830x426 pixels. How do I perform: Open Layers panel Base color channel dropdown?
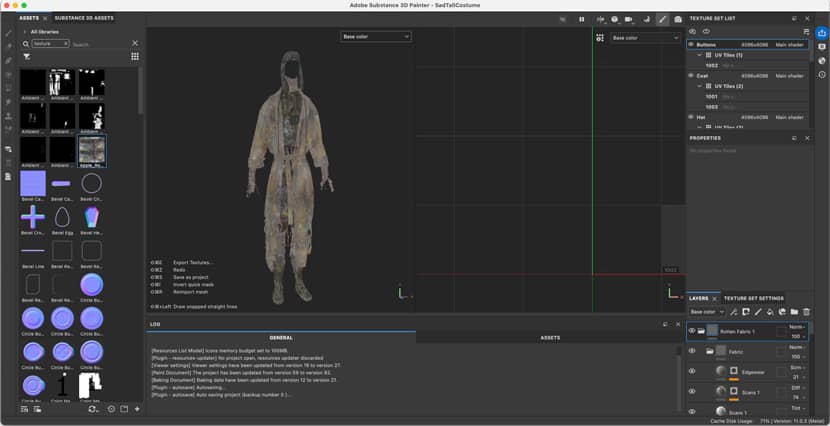(707, 312)
